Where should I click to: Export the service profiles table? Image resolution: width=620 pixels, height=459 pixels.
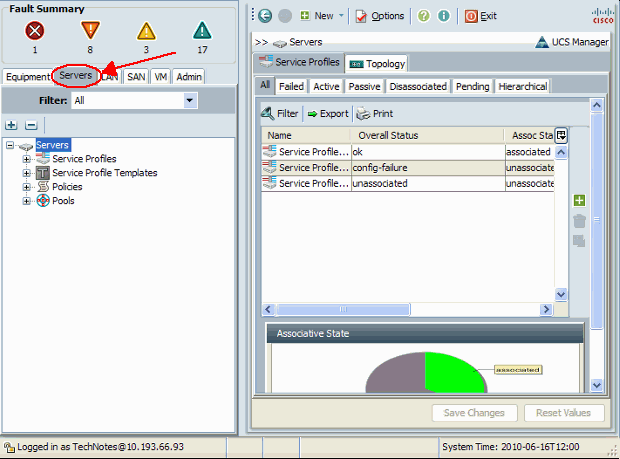pos(328,114)
